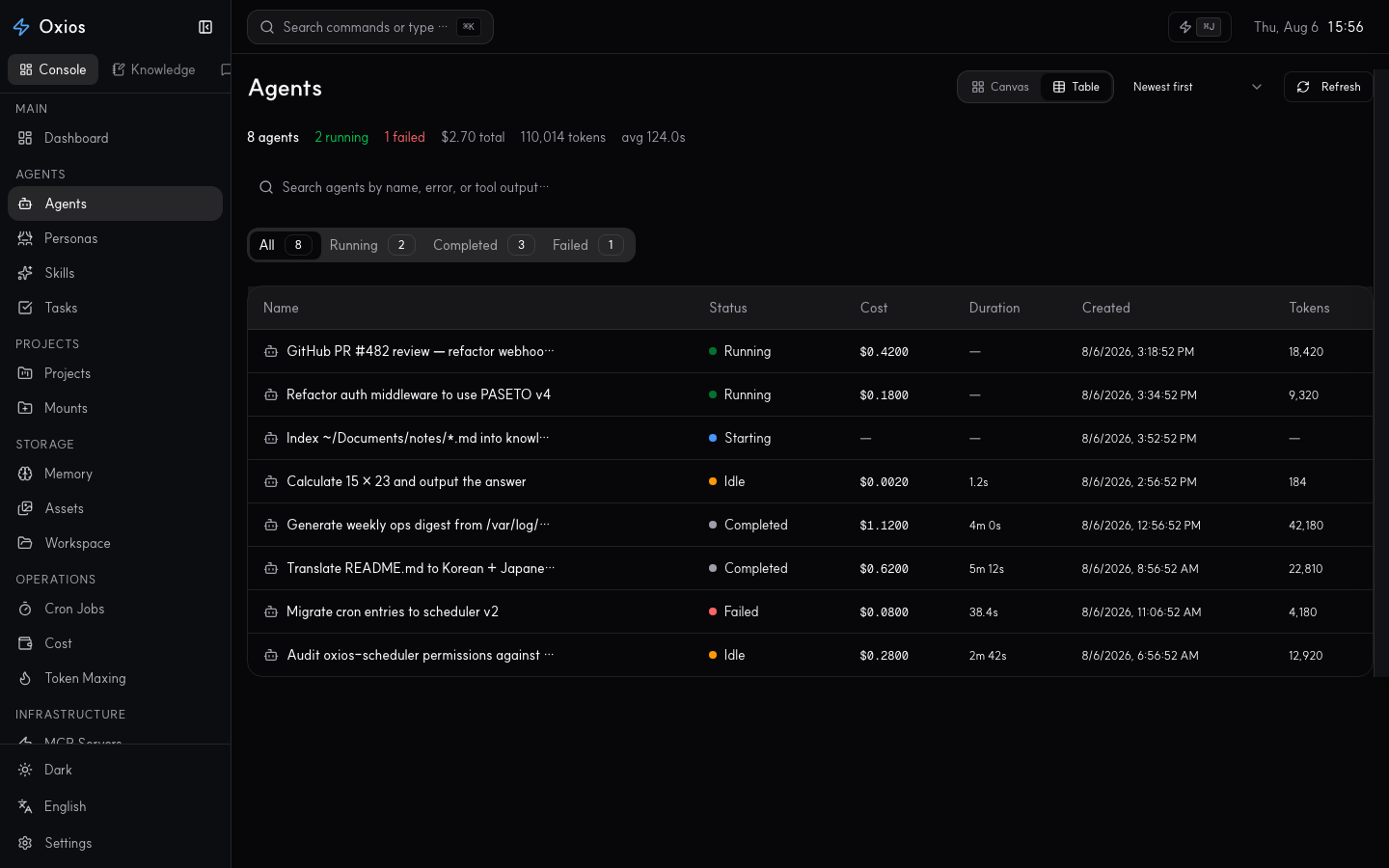The width and height of the screenshot is (1389, 868).
Task: Click the Agents robot icon in the sidebar
Action: (x=25, y=203)
